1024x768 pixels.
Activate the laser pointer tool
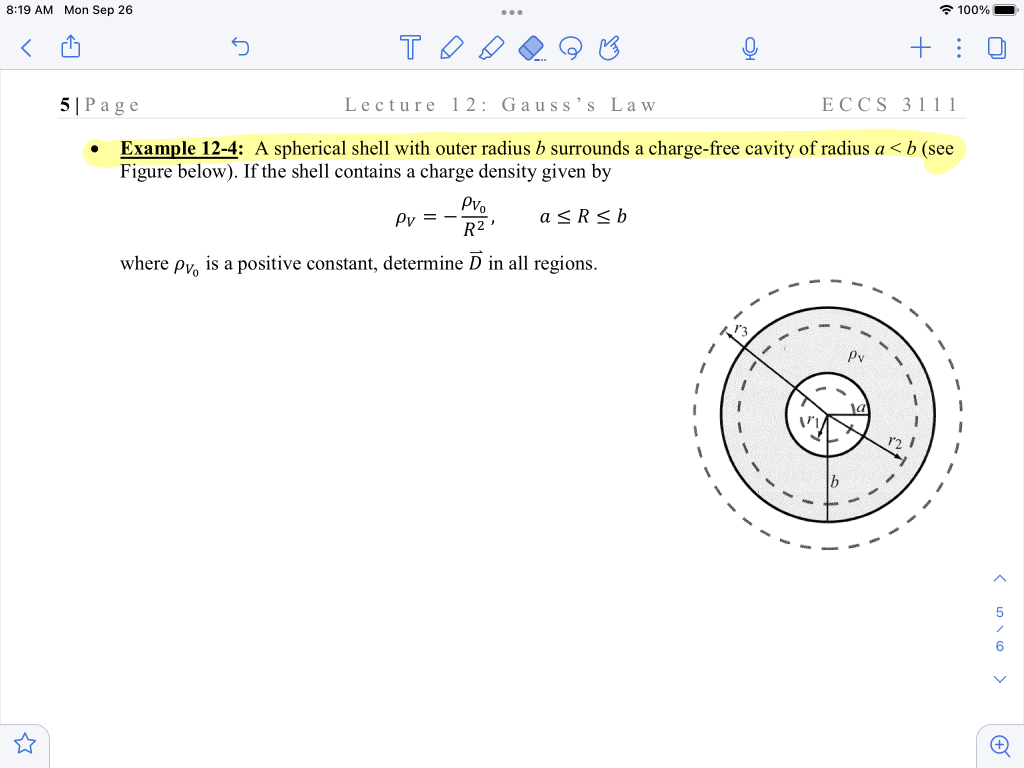tap(610, 47)
